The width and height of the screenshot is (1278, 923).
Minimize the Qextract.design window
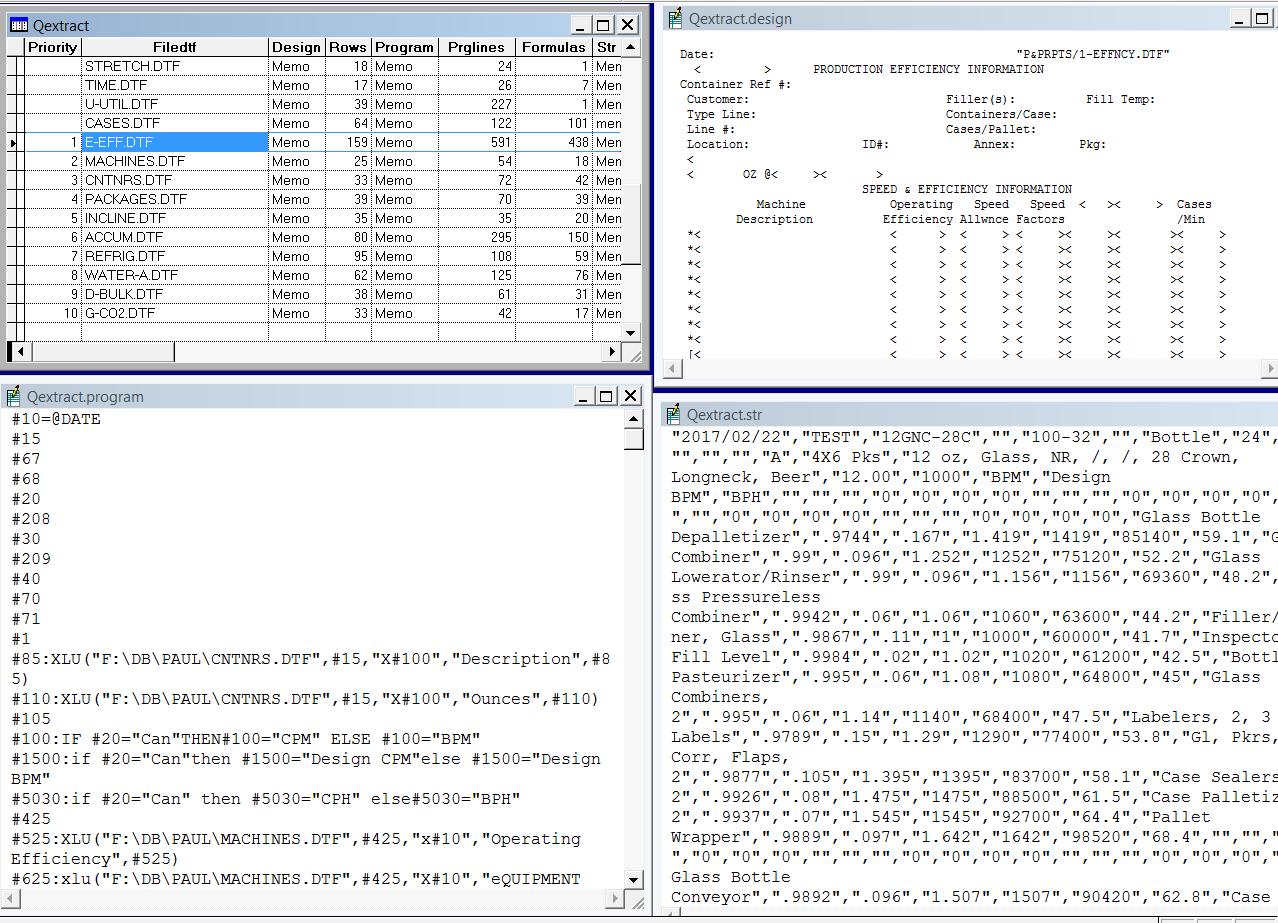[x=1239, y=18]
